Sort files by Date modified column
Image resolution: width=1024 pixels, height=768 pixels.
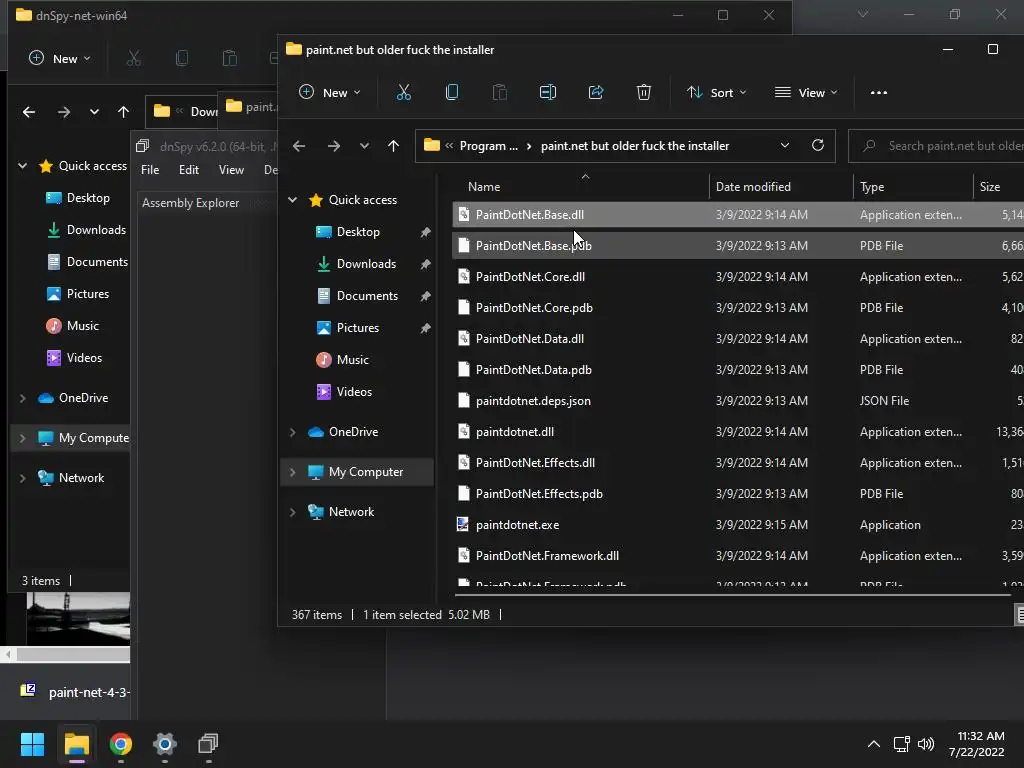point(753,187)
